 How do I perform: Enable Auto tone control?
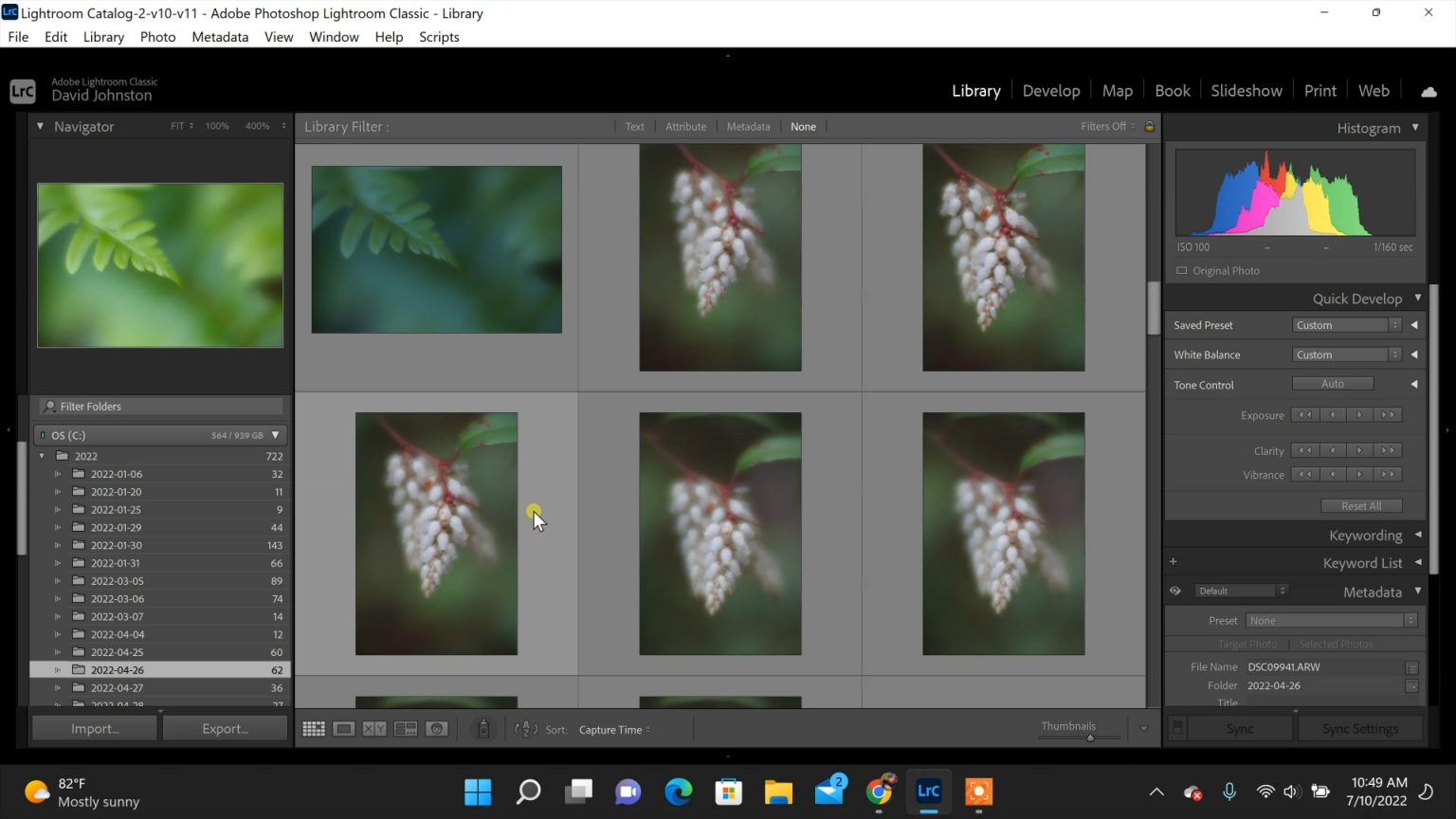click(1333, 383)
